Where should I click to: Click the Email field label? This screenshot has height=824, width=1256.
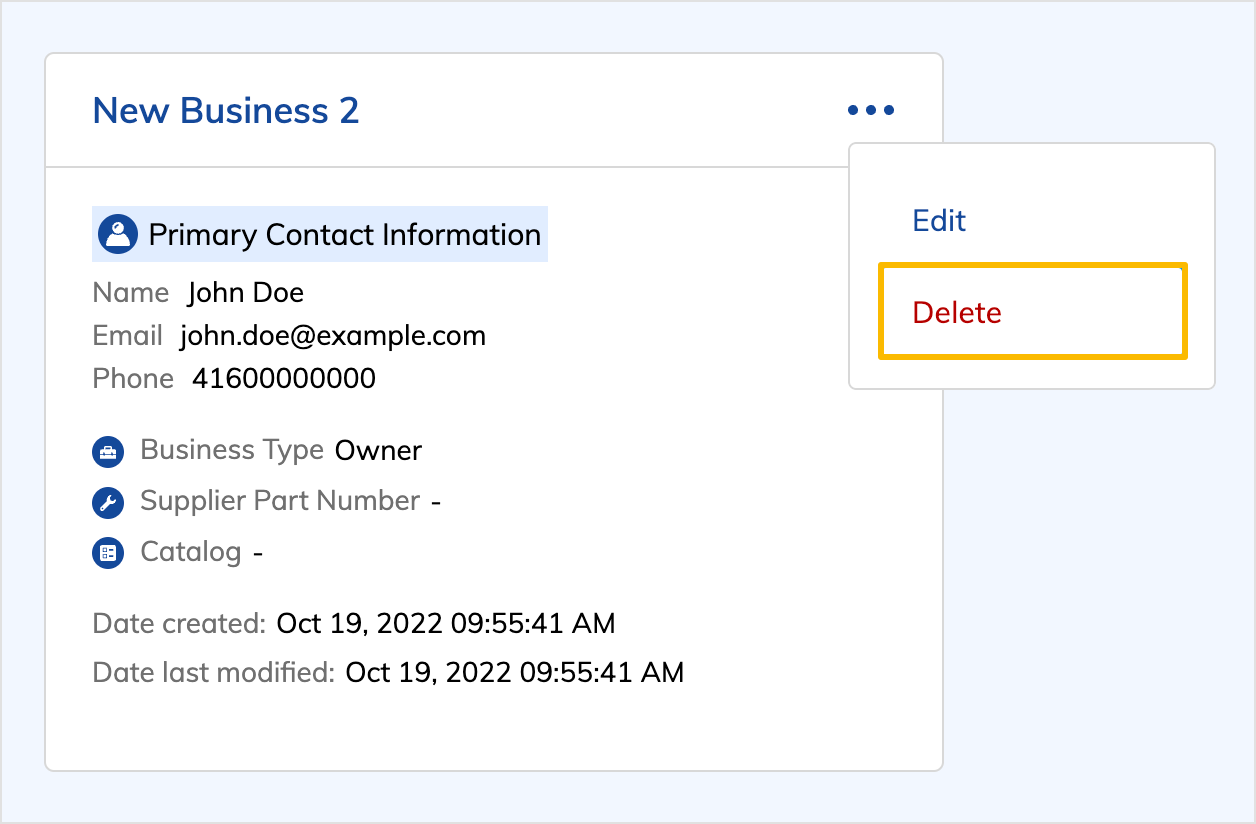127,335
